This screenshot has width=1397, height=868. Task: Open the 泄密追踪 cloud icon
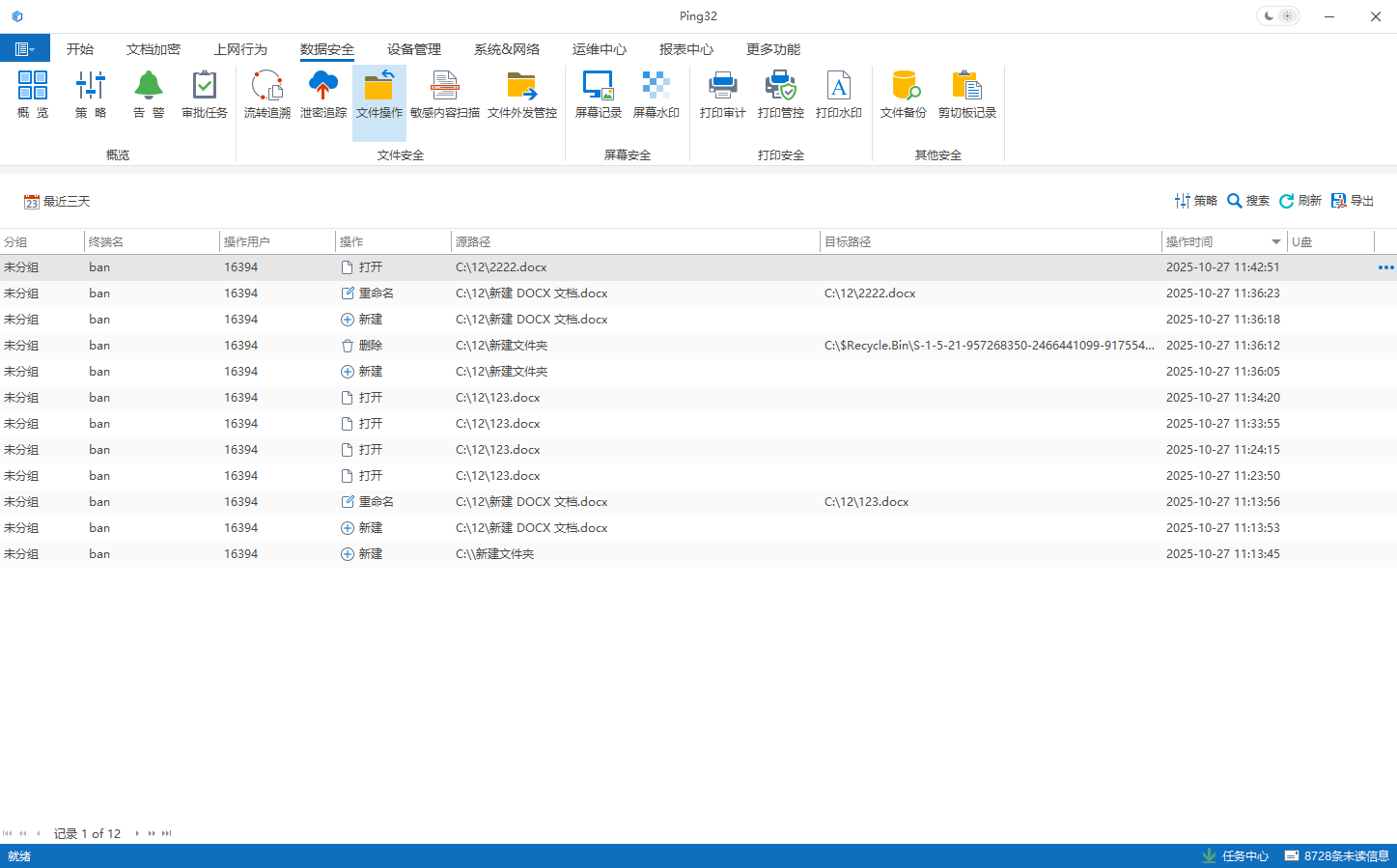322,95
